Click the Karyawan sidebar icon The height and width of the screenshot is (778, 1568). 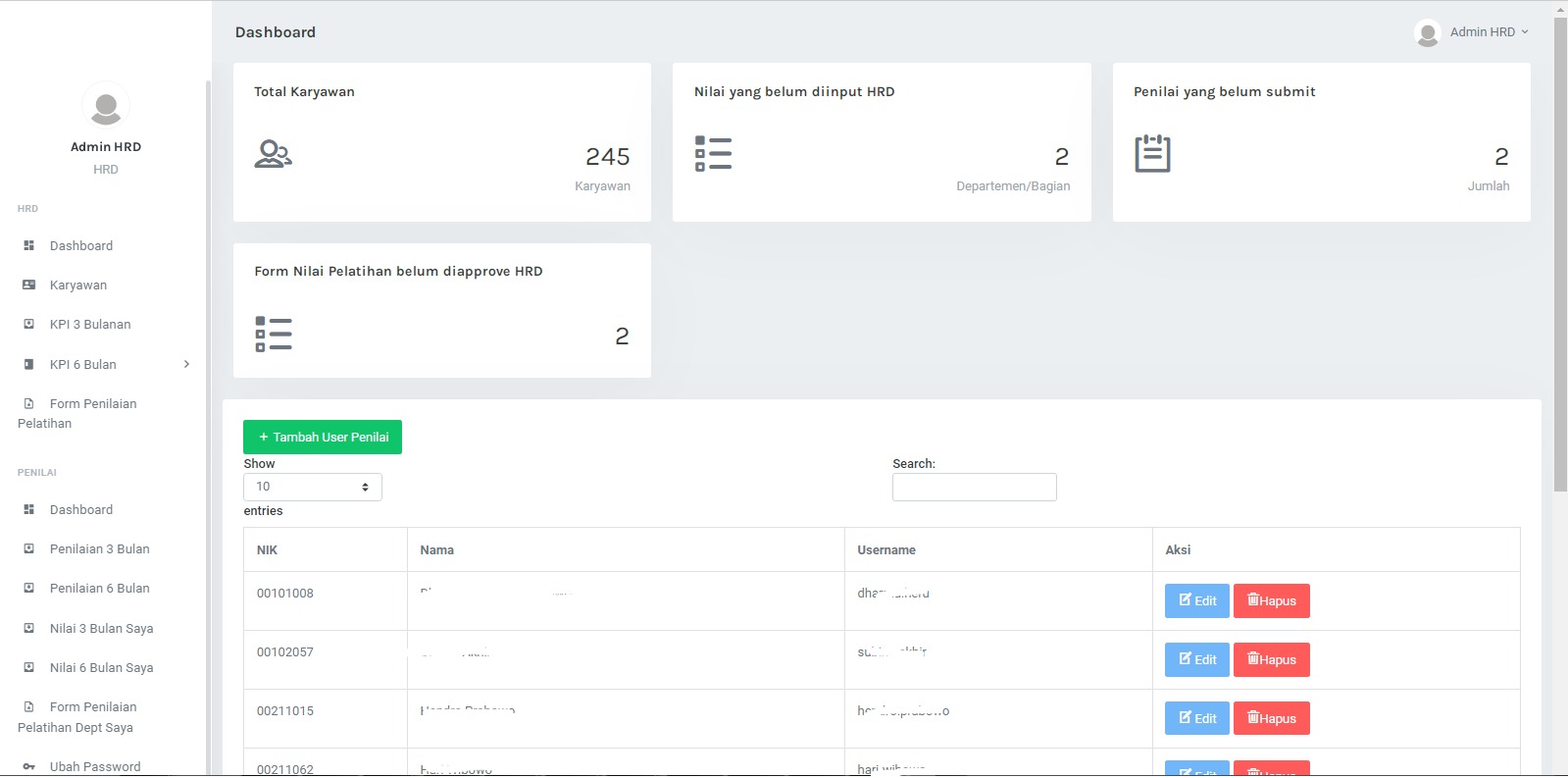28,285
